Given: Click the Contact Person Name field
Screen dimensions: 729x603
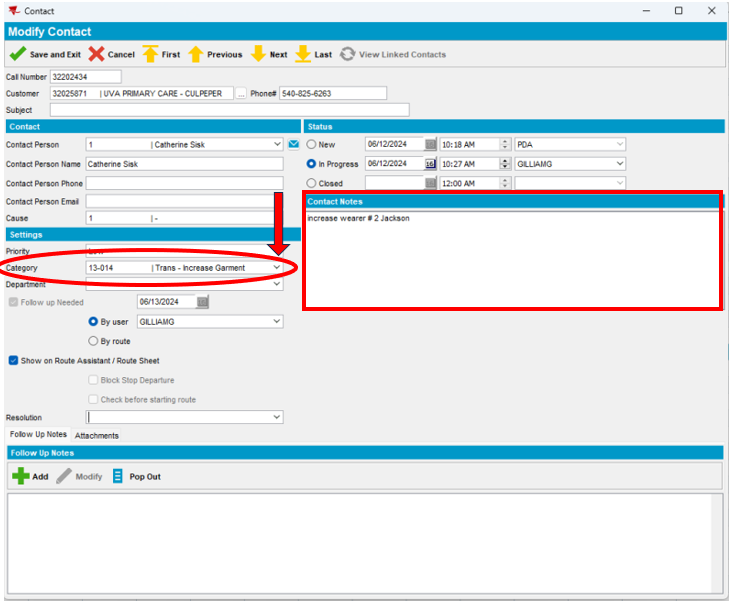Looking at the screenshot, I should click(185, 164).
